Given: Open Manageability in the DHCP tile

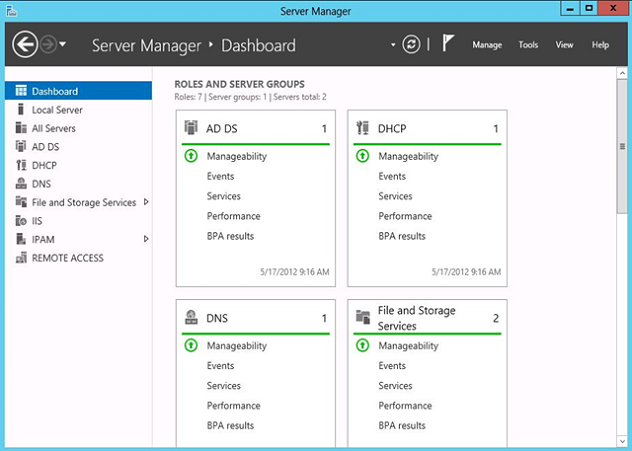Looking at the screenshot, I should point(408,156).
